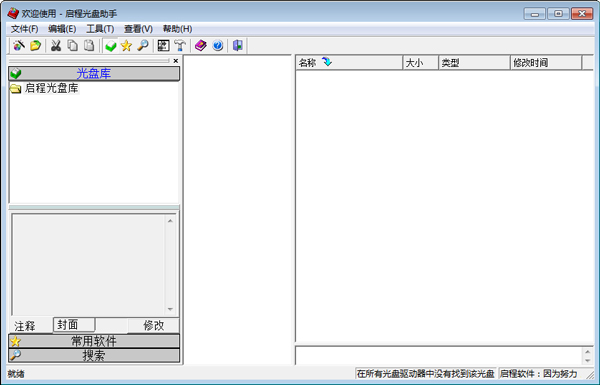Toggle the green disc library toolbar icon

(x=111, y=46)
